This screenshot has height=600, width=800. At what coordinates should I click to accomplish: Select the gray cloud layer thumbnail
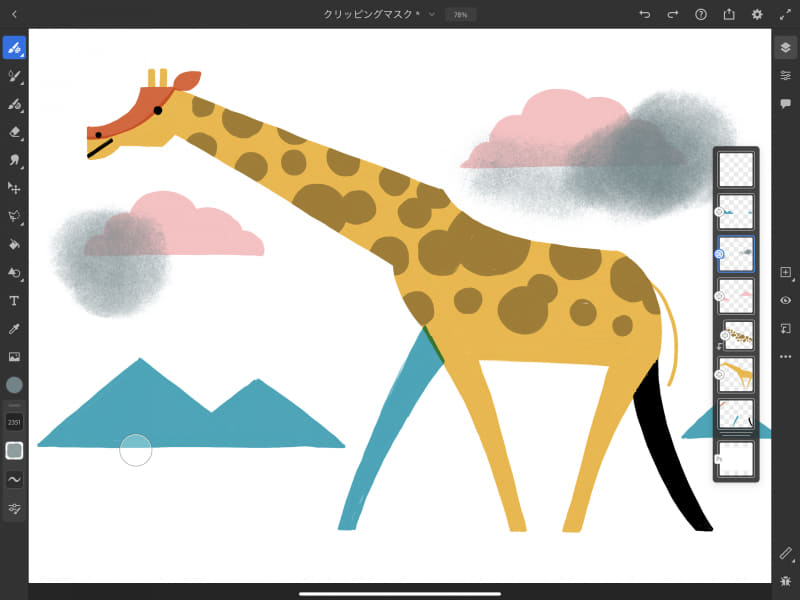[x=736, y=254]
